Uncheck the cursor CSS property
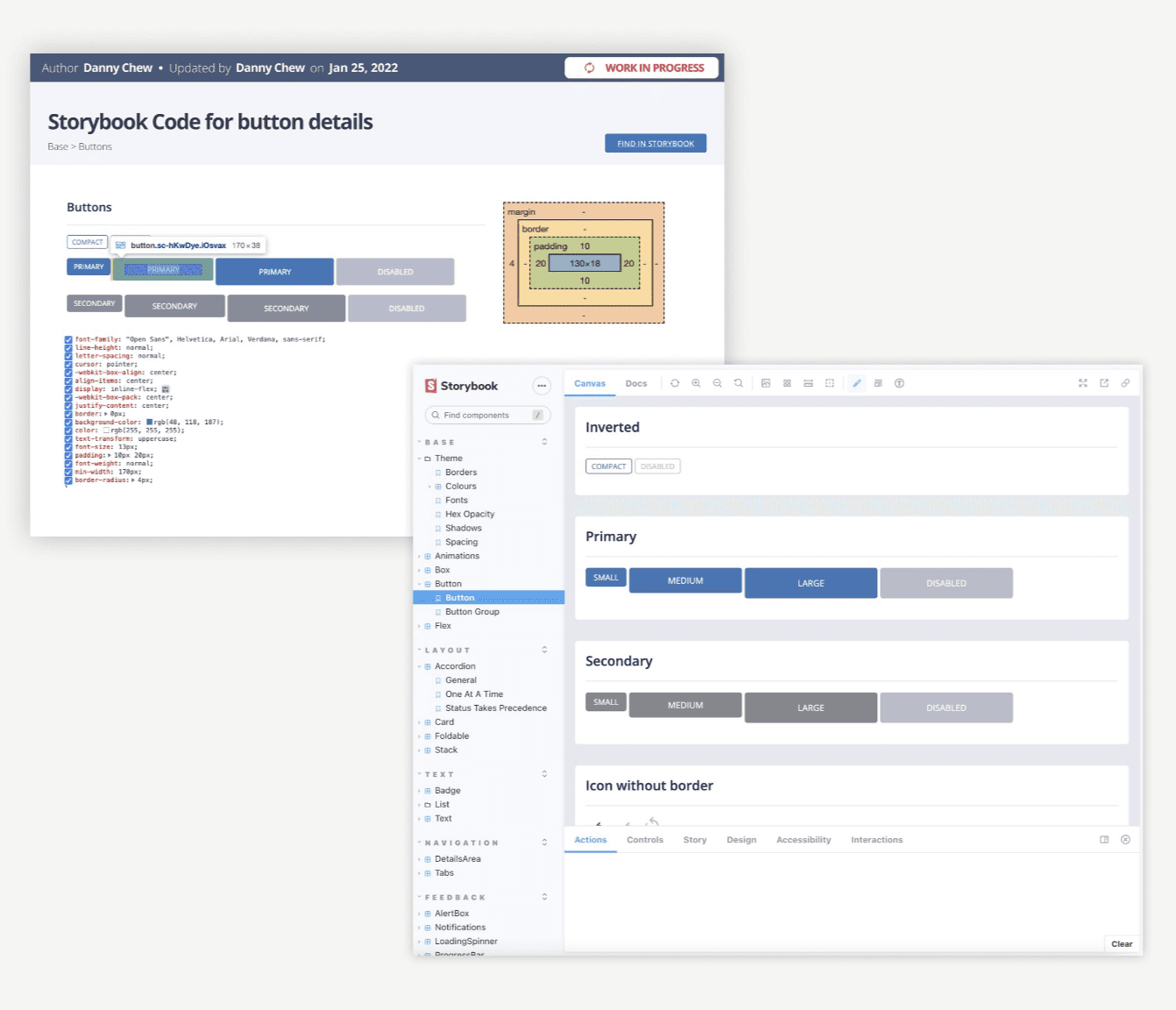 pos(68,365)
